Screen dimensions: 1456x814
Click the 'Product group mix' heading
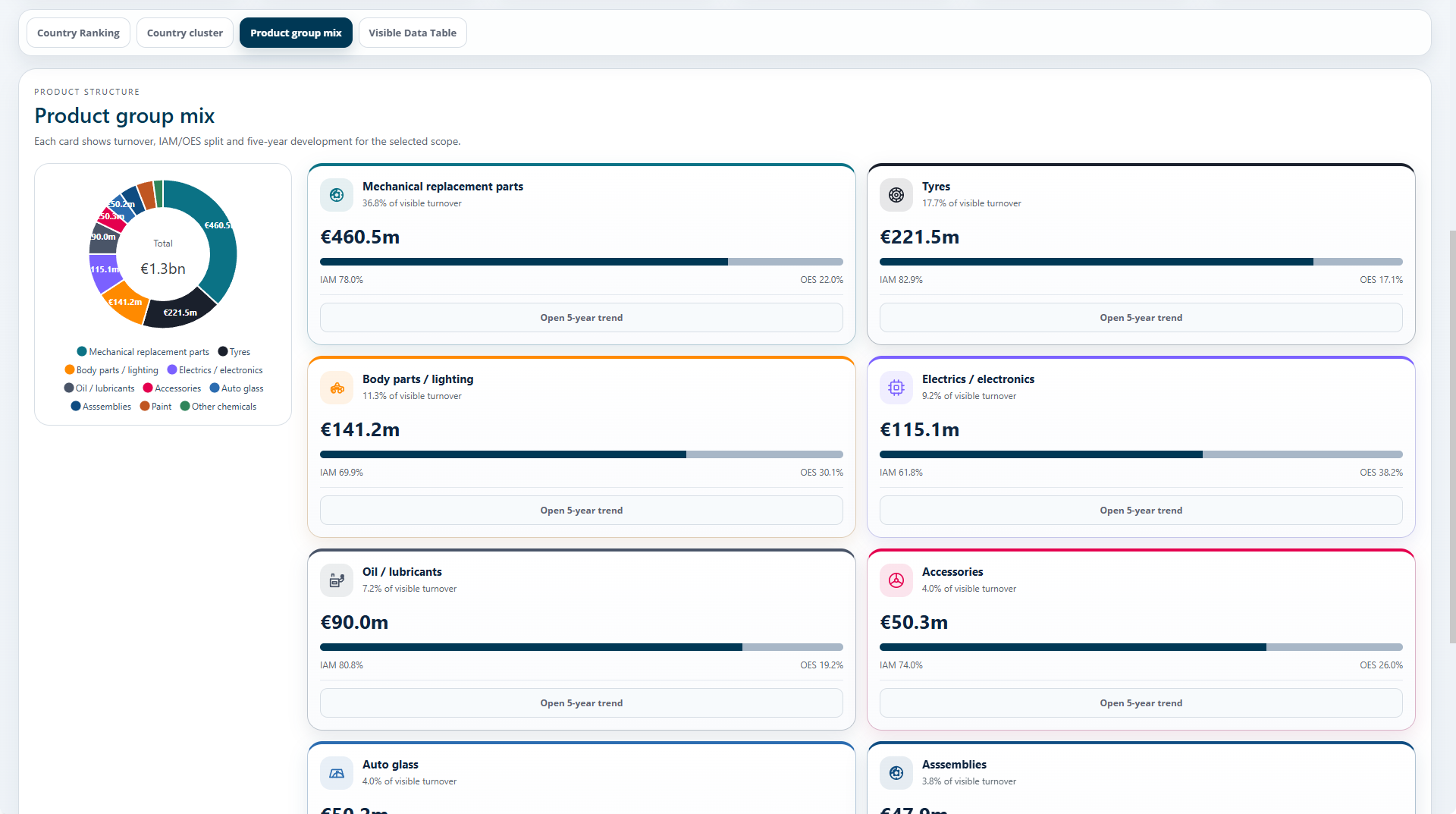[x=124, y=115]
